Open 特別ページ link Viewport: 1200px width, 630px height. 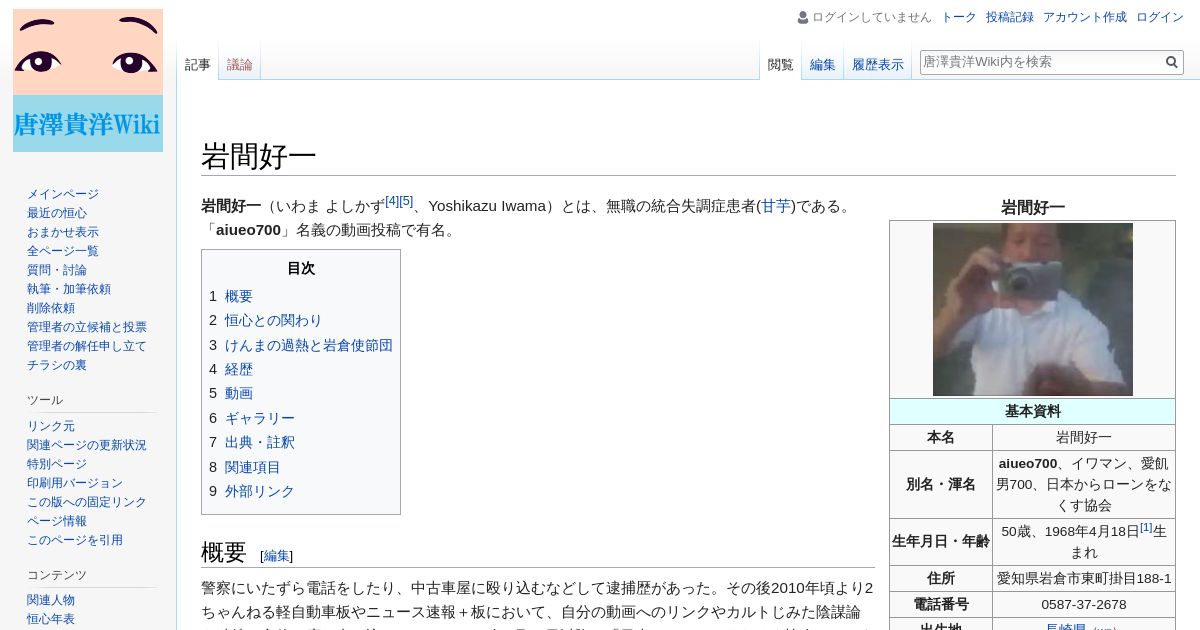pyautogui.click(x=57, y=464)
